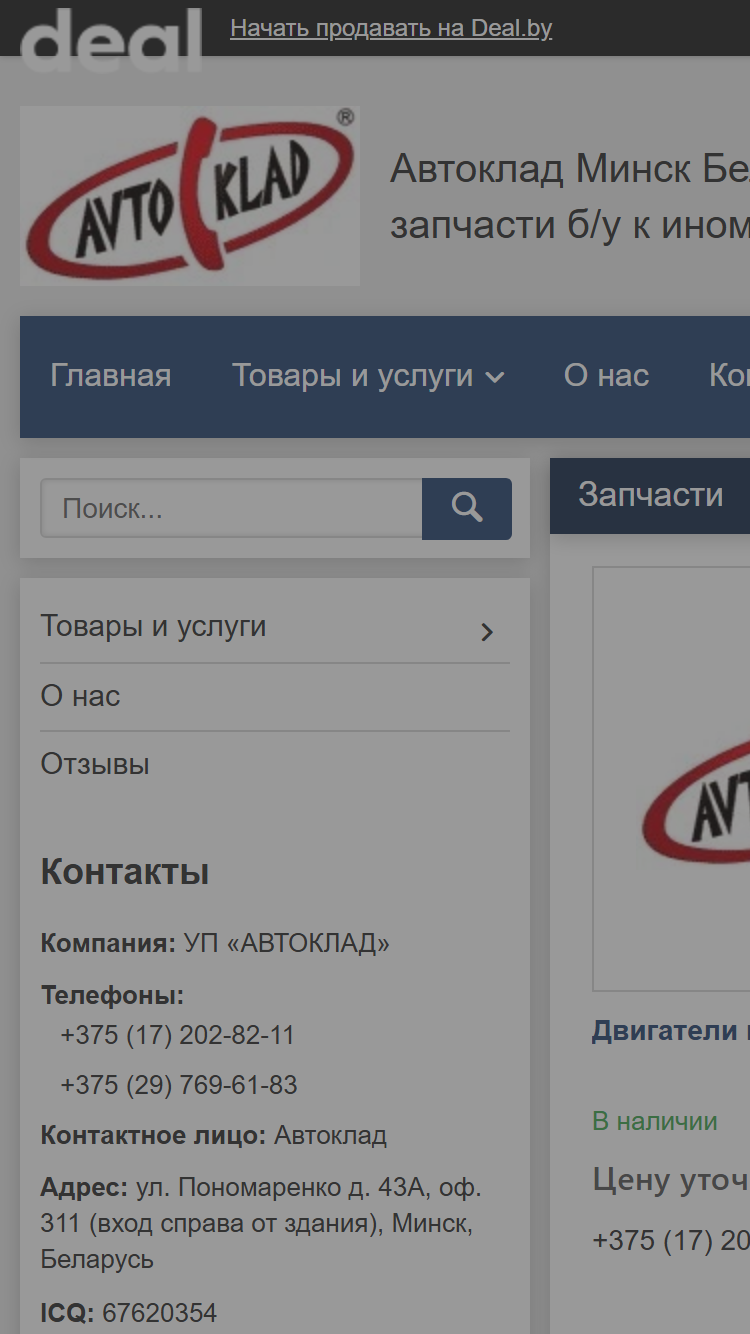Click ICQ number 67620354
Viewport: 750px width, 1334px height.
coord(159,1312)
